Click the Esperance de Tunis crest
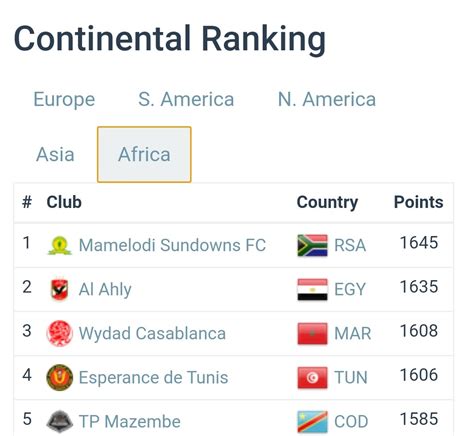474x436 pixels. 60,377
